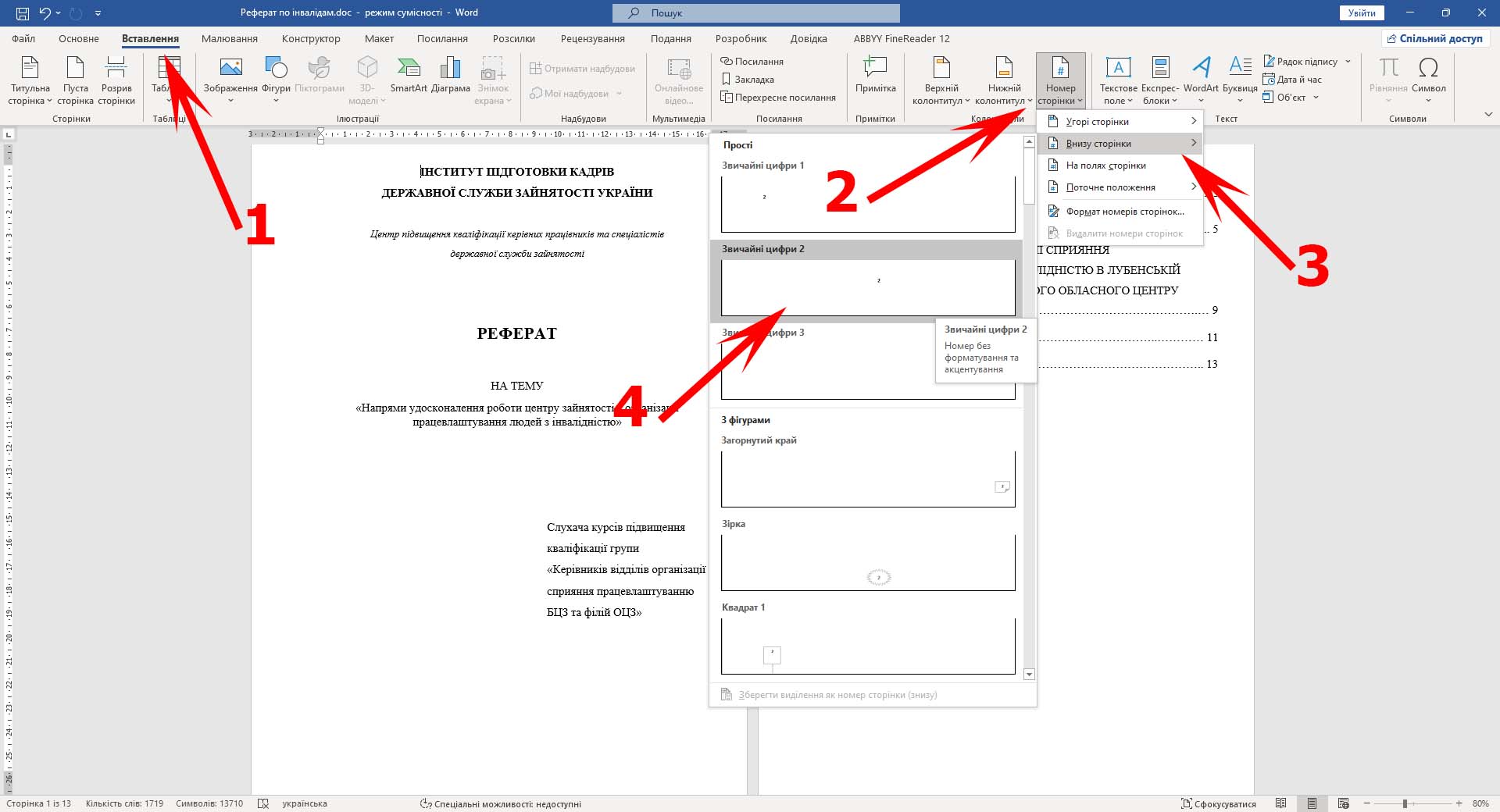Collapse the ribbon with the chevron
This screenshot has height=812, width=1500.
(x=1487, y=115)
